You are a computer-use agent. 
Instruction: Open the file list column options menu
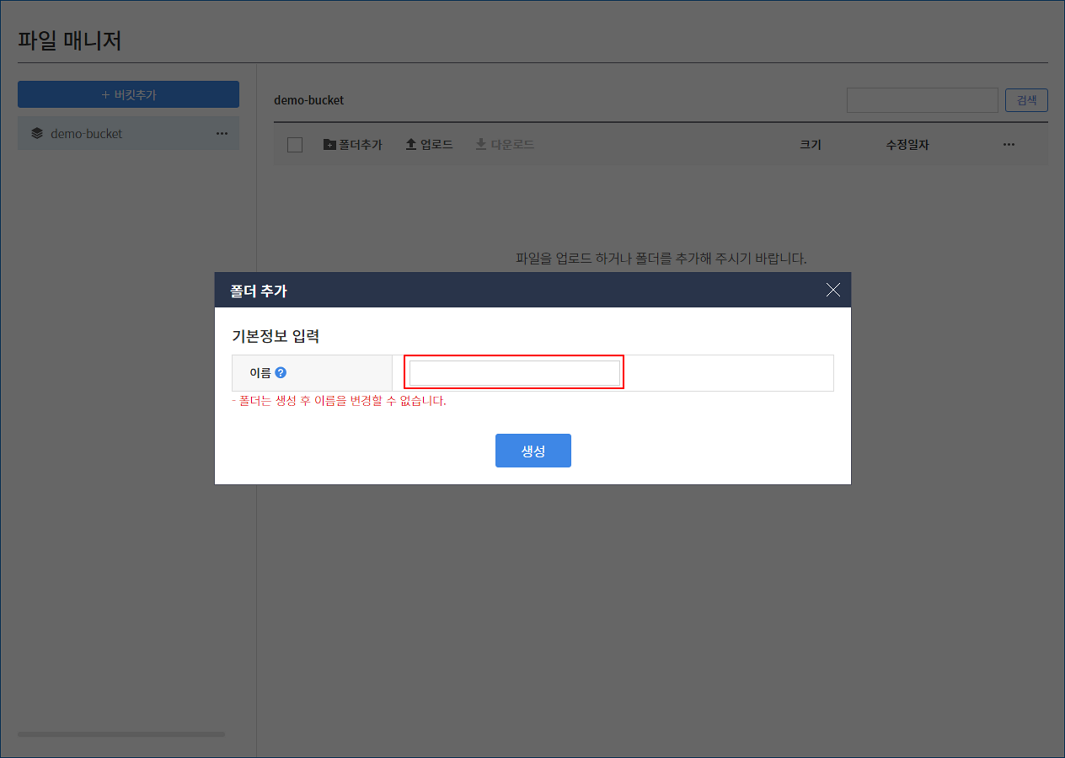coord(1008,145)
